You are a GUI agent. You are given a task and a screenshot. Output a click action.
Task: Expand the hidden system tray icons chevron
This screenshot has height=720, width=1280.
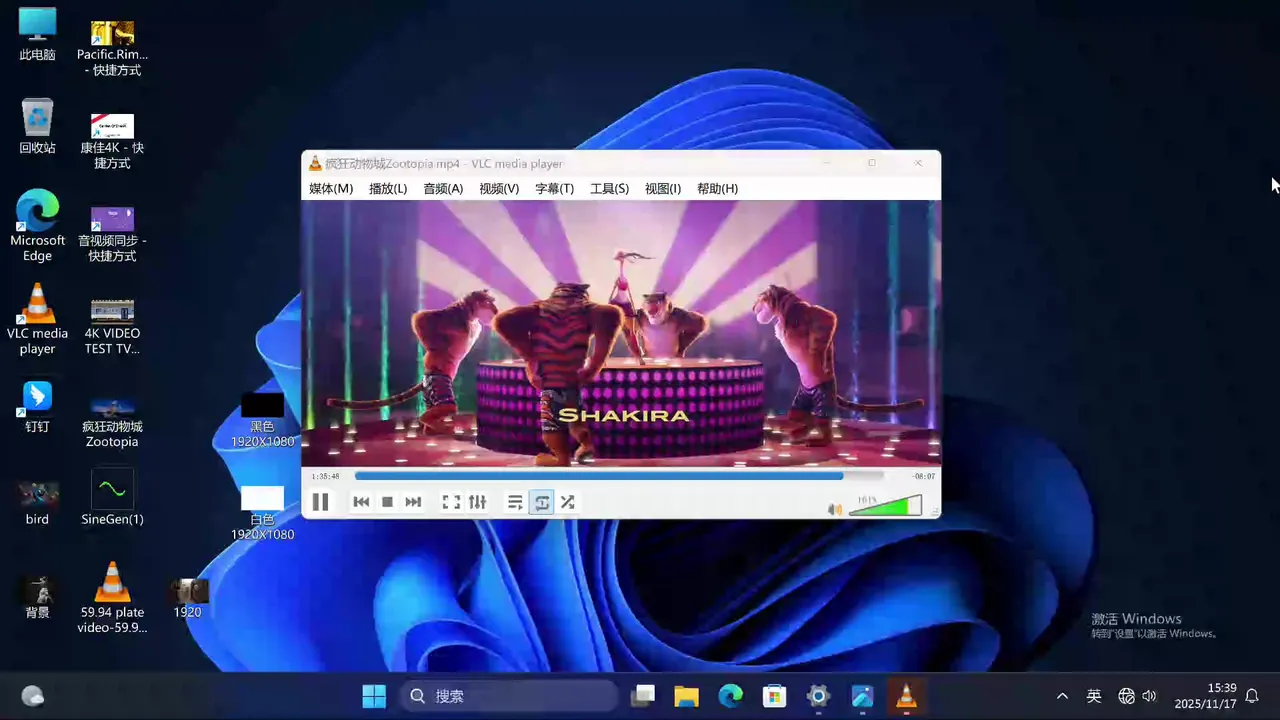coord(1062,696)
